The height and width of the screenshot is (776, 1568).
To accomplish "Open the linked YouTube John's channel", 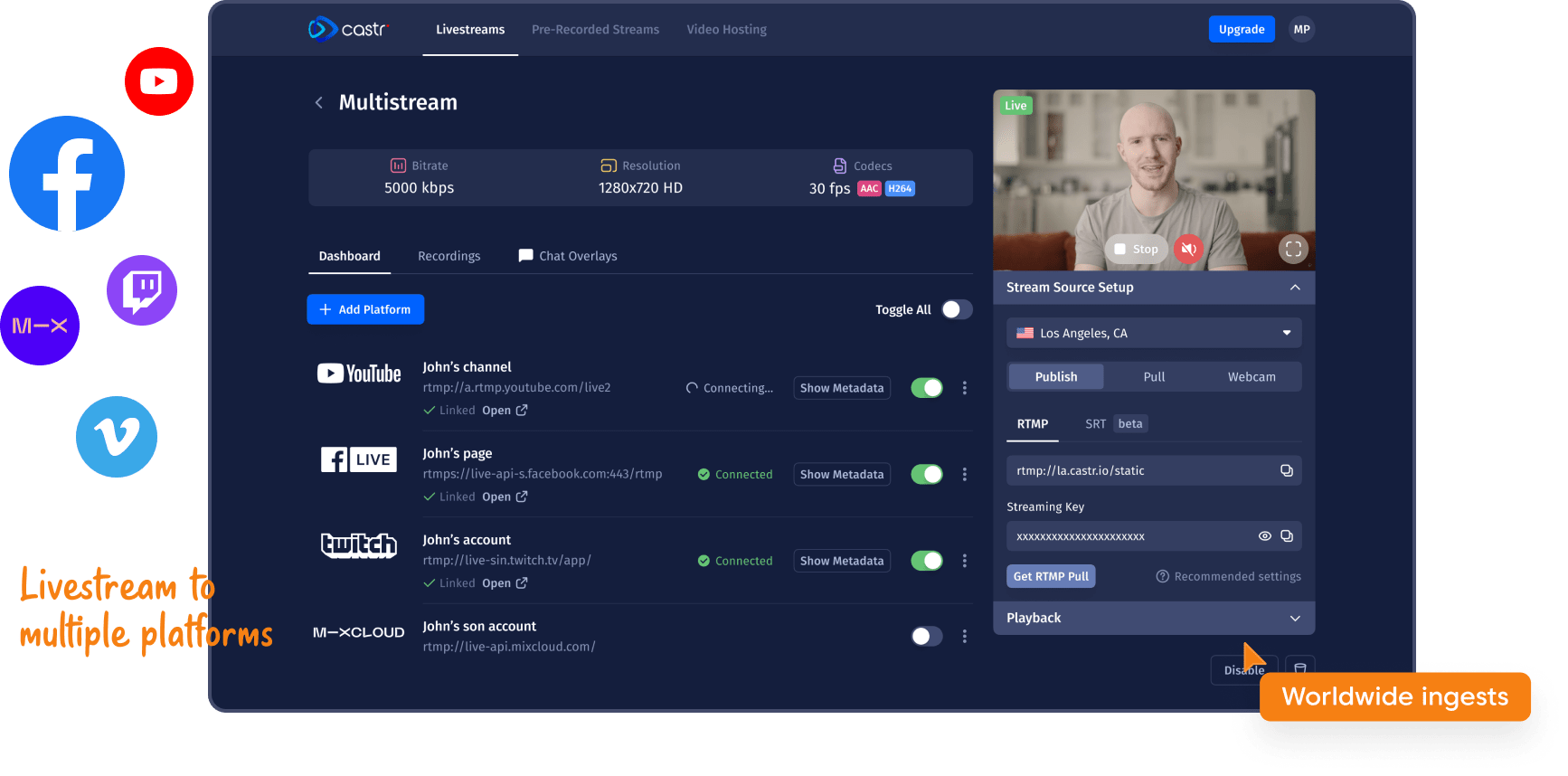I will click(x=505, y=411).
